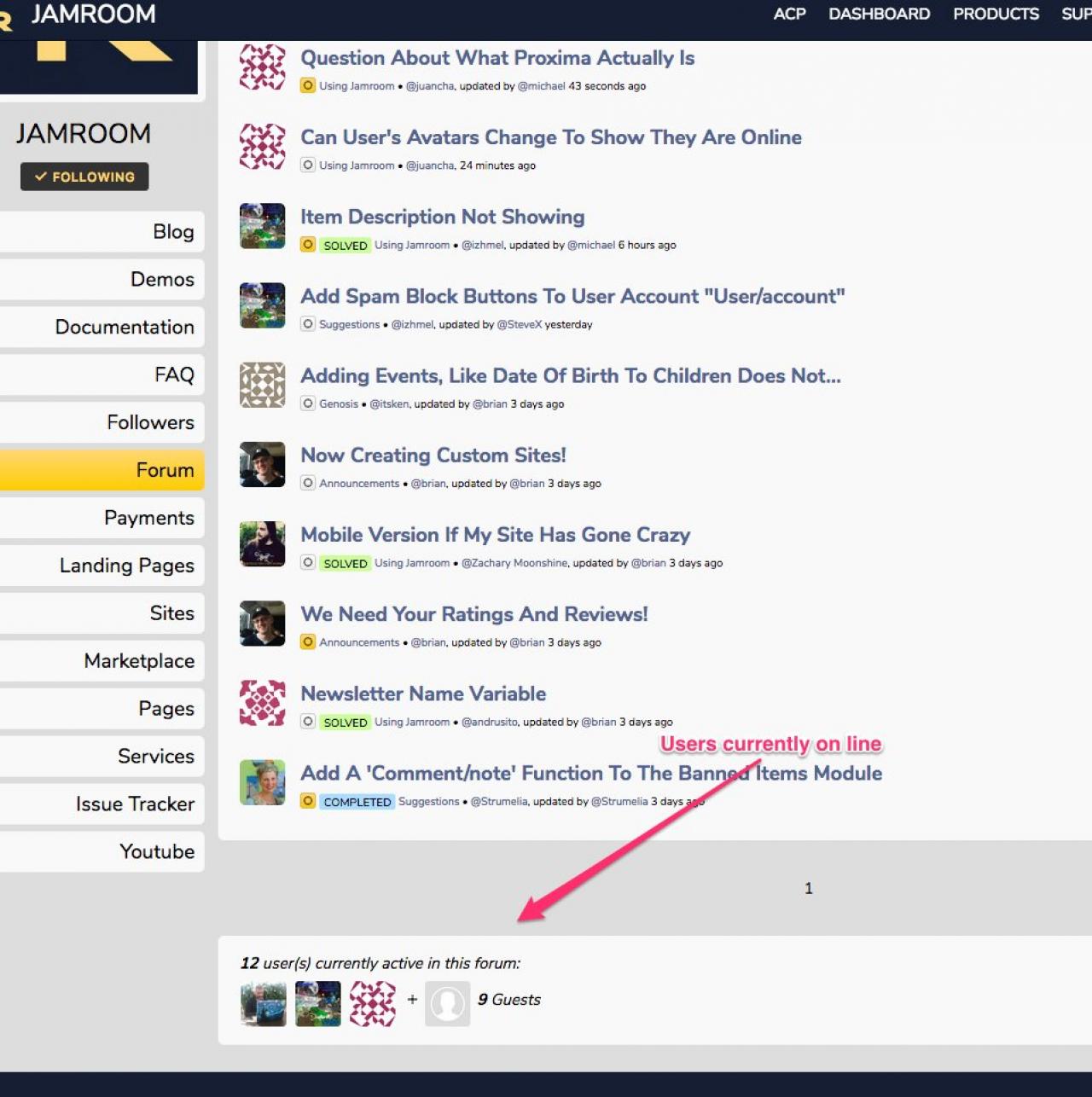Open topic 'Newsletter Name Variable'
1092x1097 pixels.
[423, 694]
